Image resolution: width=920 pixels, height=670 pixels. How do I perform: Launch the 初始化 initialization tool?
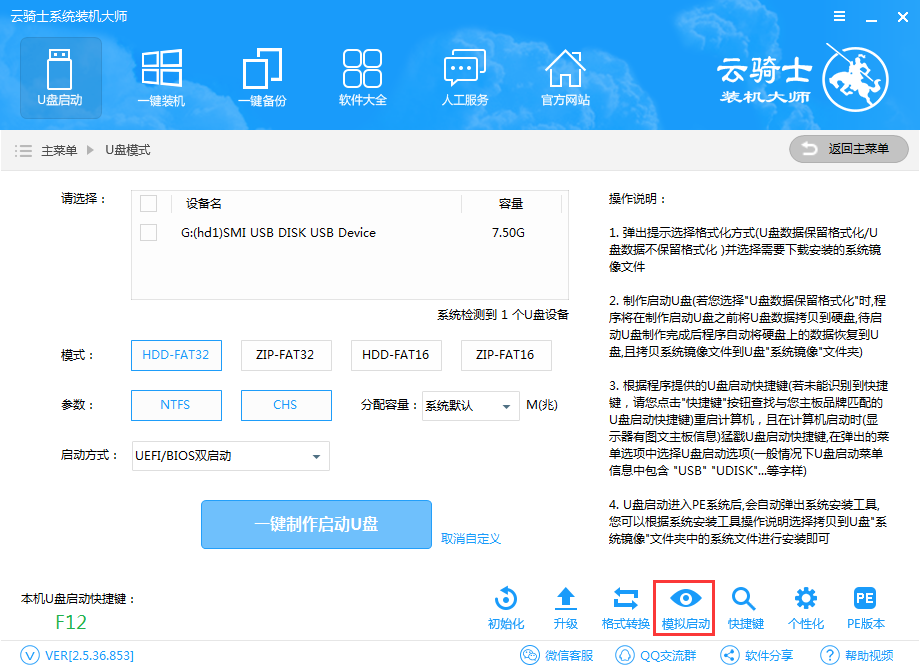coord(505,606)
